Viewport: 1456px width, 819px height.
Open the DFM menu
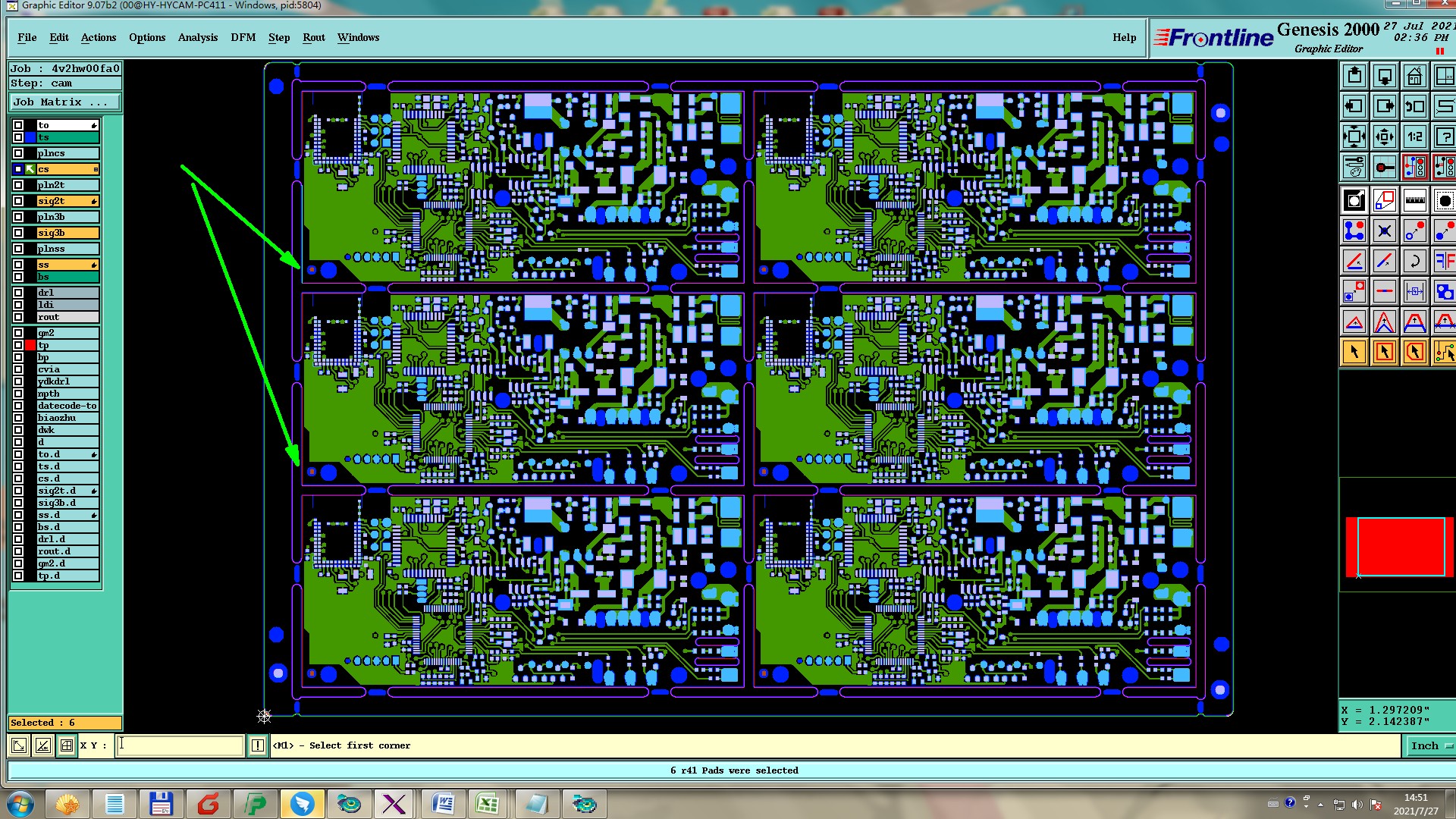click(243, 37)
